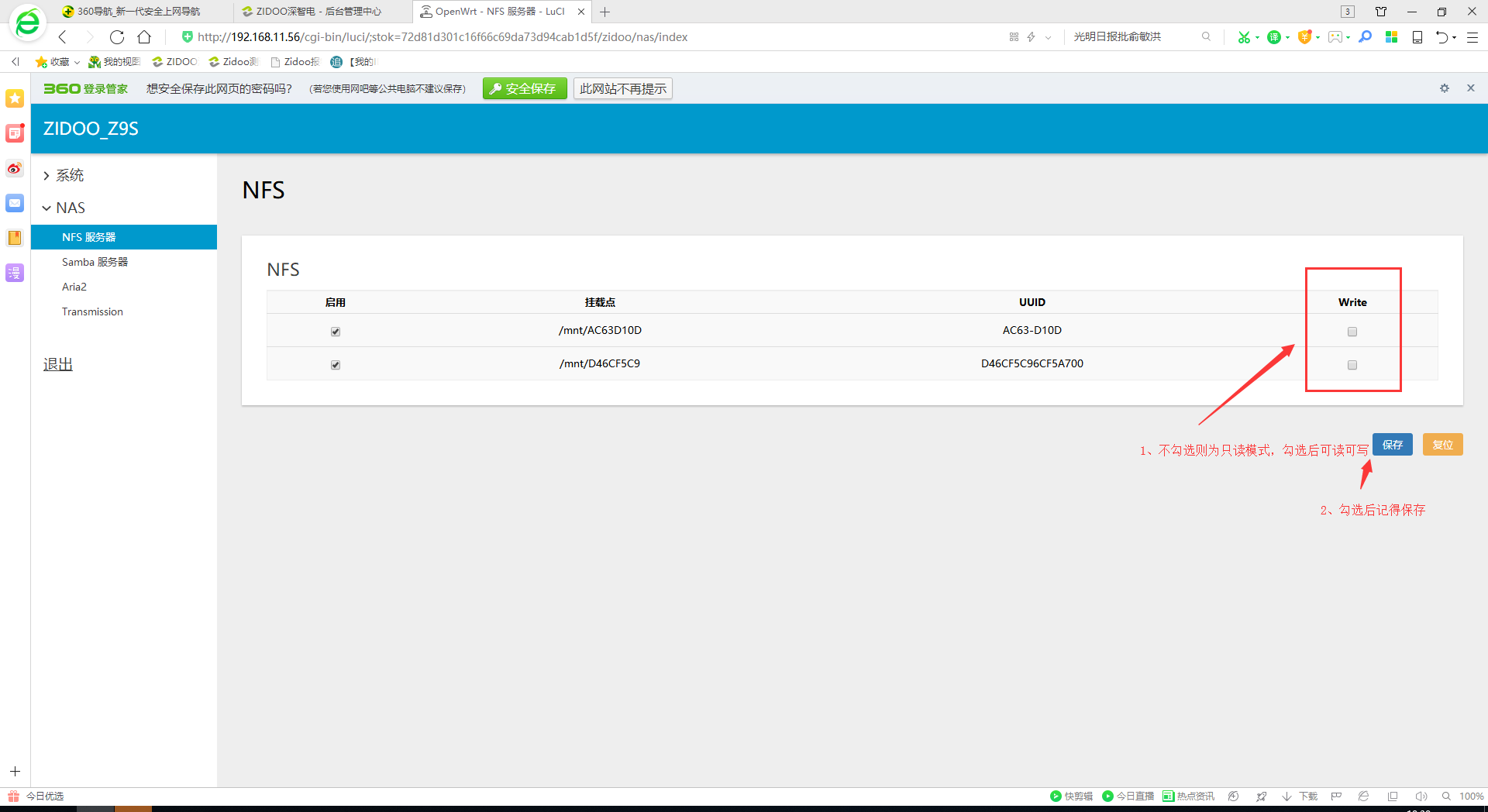The image size is (1488, 812).
Task: Open Samba 服务器 page
Action: coord(95,262)
